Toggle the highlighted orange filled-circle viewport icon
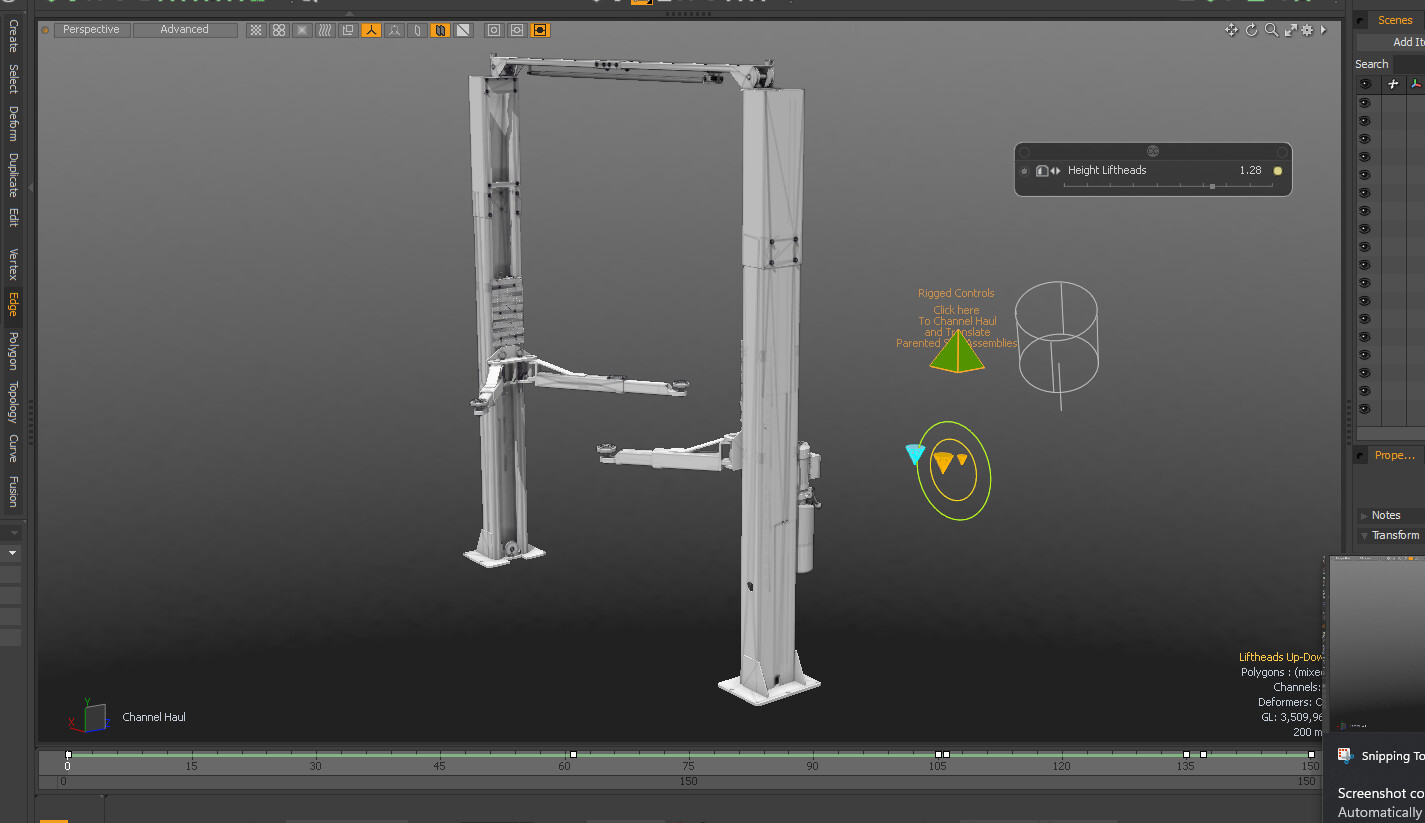 [x=540, y=30]
